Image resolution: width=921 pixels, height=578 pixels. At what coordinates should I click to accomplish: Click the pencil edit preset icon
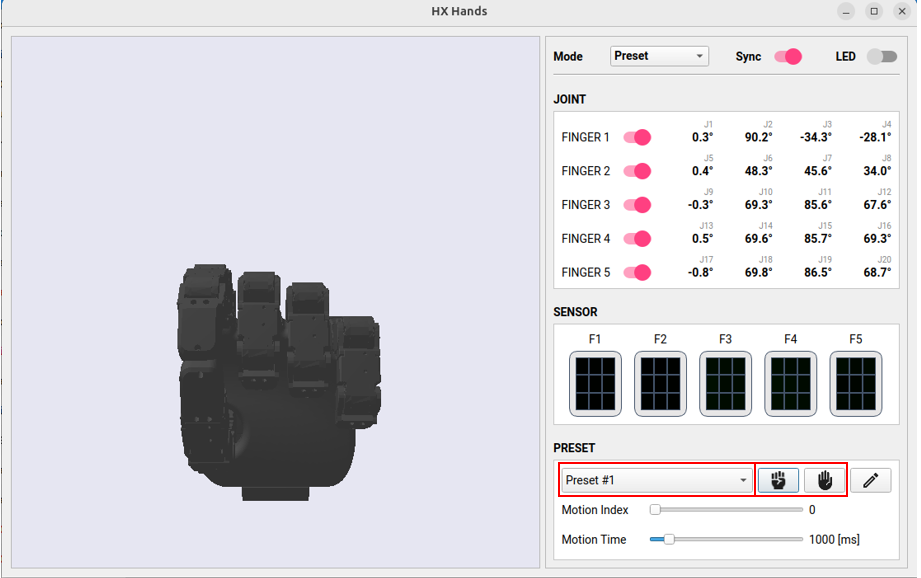coord(870,480)
